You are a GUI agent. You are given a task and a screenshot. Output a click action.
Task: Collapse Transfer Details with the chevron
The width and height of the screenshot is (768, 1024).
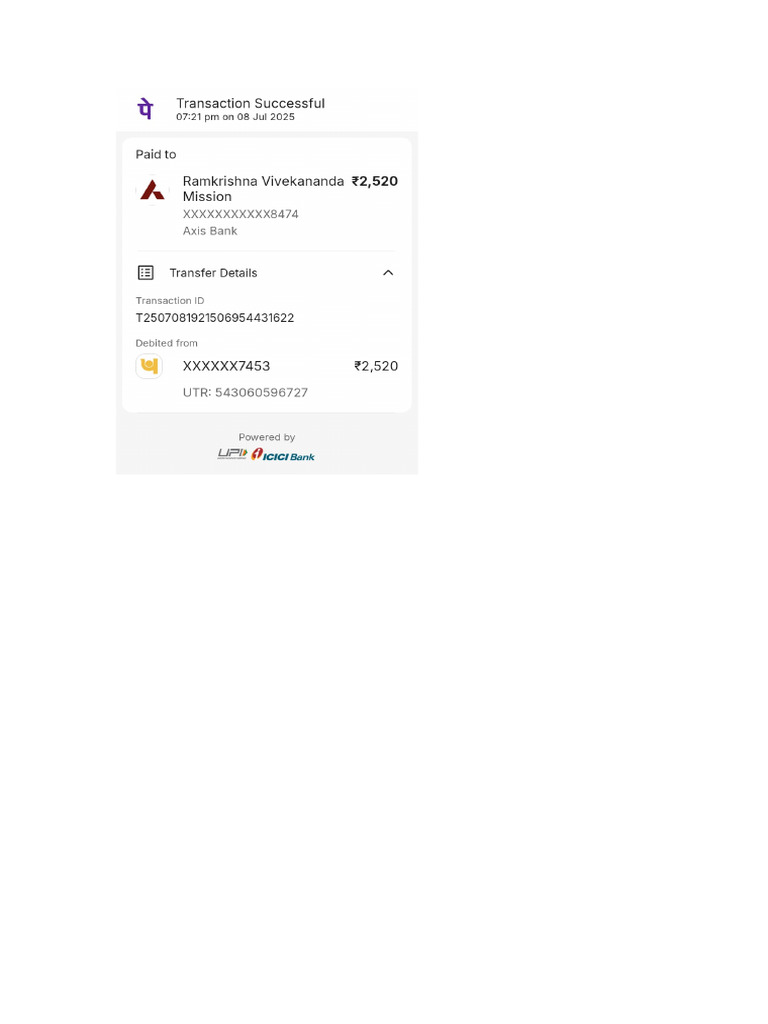click(388, 273)
